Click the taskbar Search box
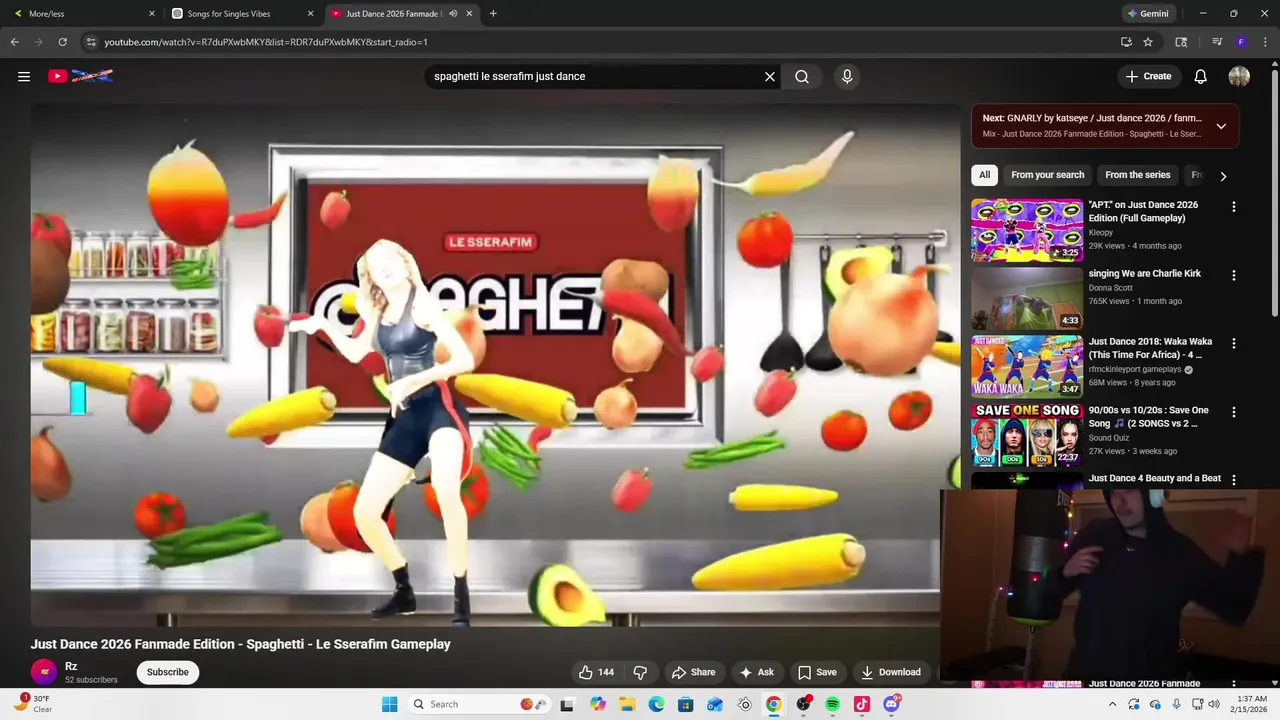The width and height of the screenshot is (1280, 720). tap(479, 704)
